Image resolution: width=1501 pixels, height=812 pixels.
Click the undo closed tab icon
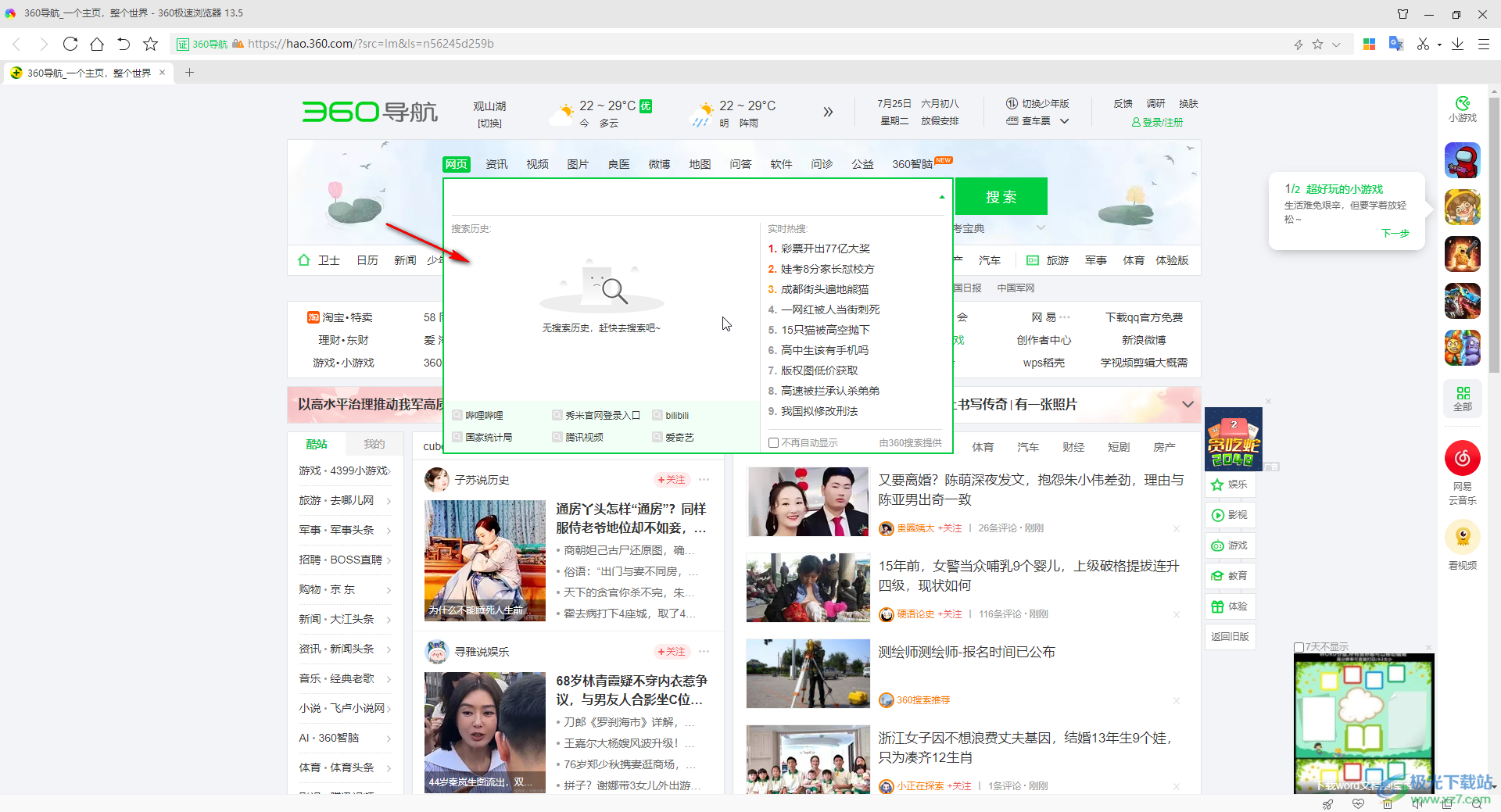click(124, 44)
